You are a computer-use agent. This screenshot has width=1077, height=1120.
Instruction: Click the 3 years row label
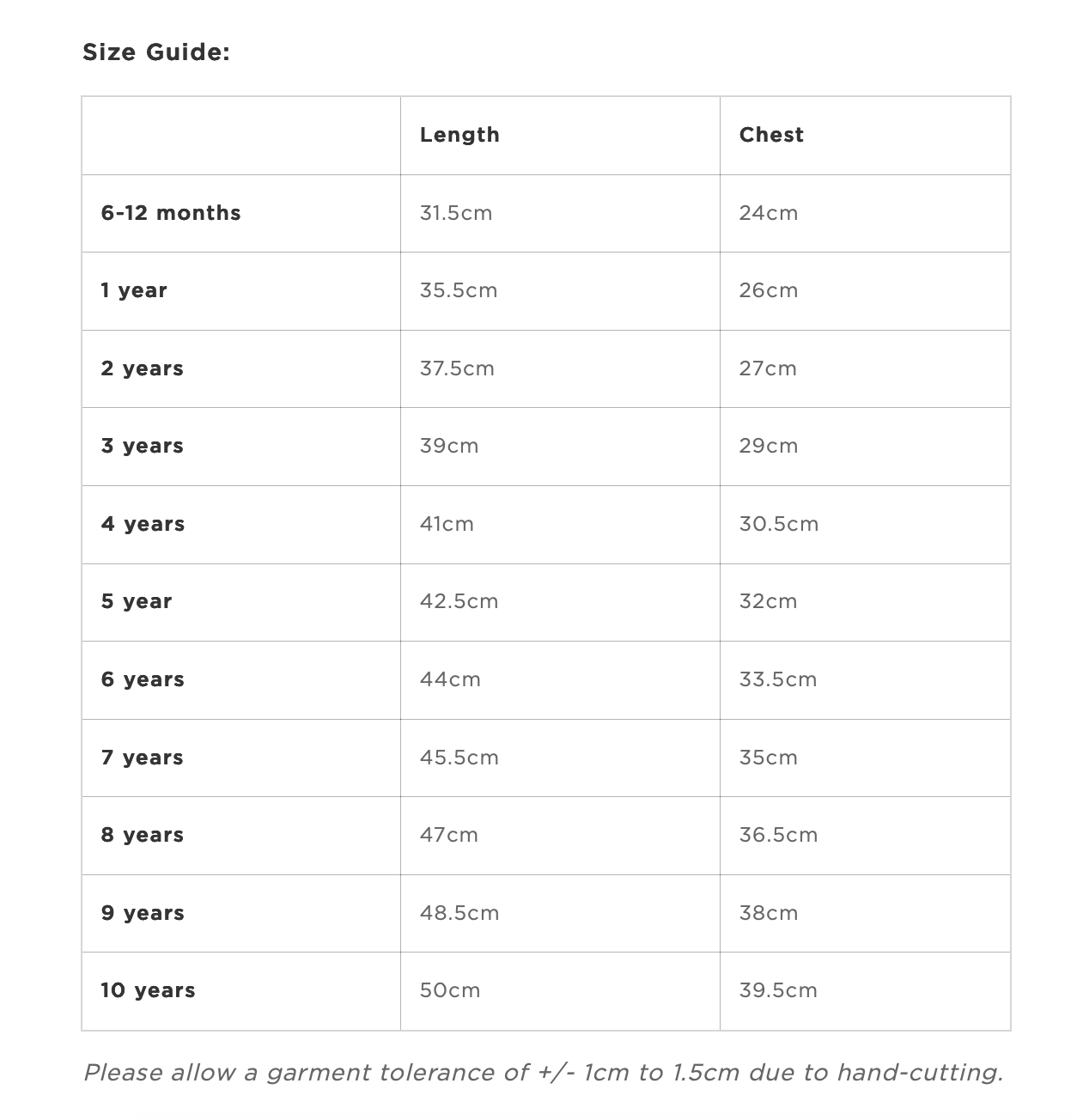(x=143, y=446)
